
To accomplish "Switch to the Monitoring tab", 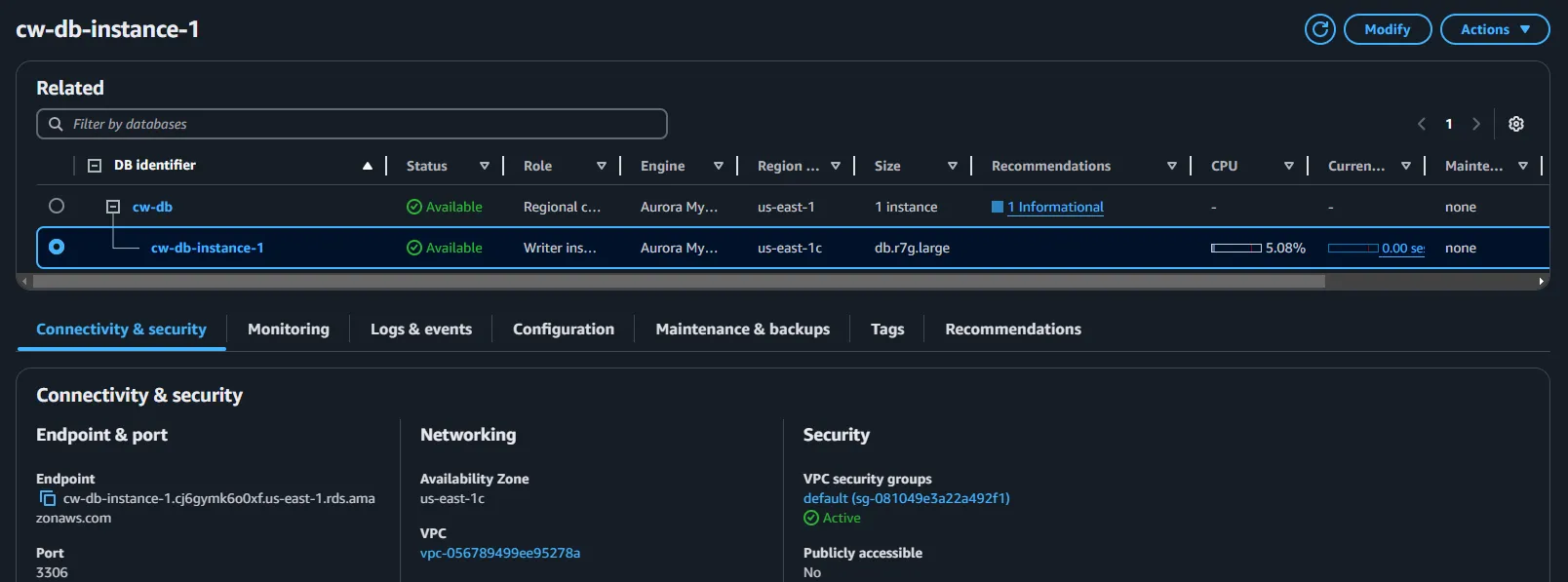I will 289,330.
